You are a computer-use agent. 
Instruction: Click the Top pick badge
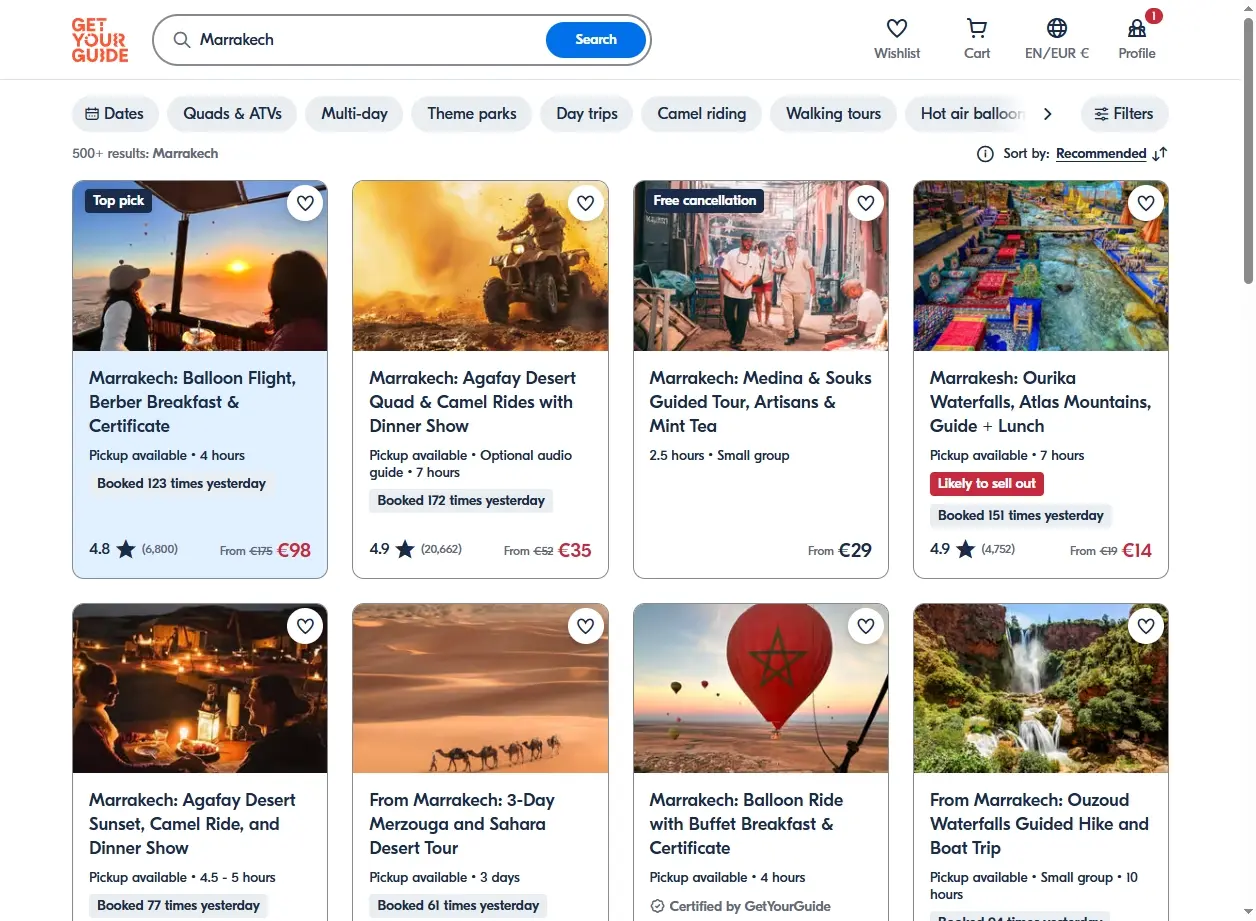pyautogui.click(x=119, y=201)
